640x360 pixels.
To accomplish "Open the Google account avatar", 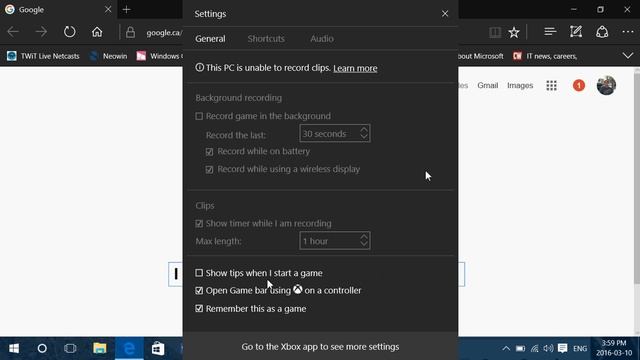I will [606, 85].
